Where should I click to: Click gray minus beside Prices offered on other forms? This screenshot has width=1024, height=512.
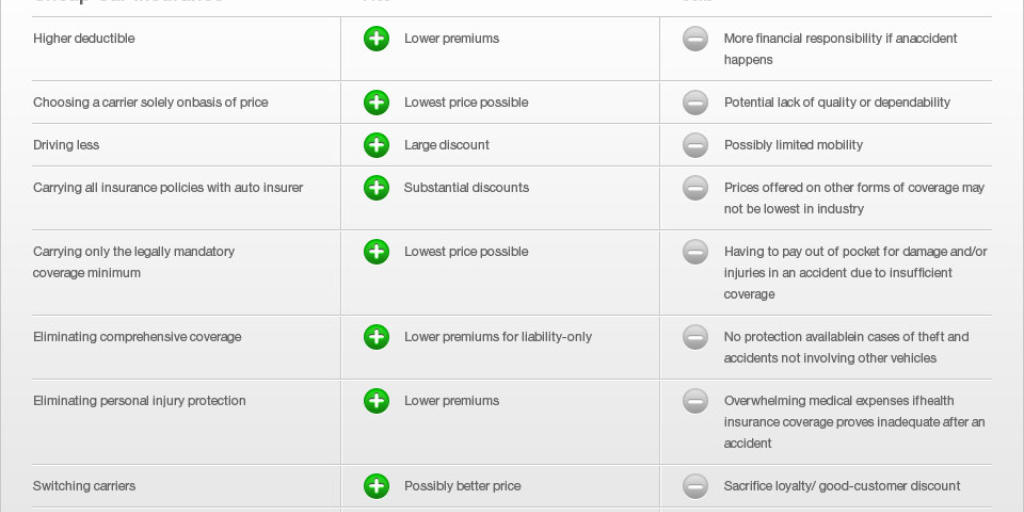coord(696,187)
